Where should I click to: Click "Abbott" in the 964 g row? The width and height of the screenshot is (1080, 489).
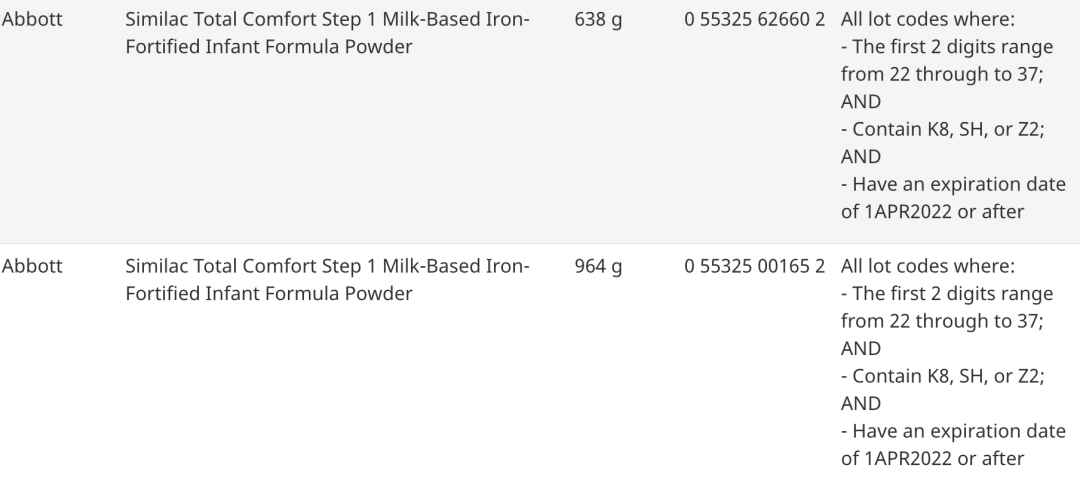click(x=32, y=267)
